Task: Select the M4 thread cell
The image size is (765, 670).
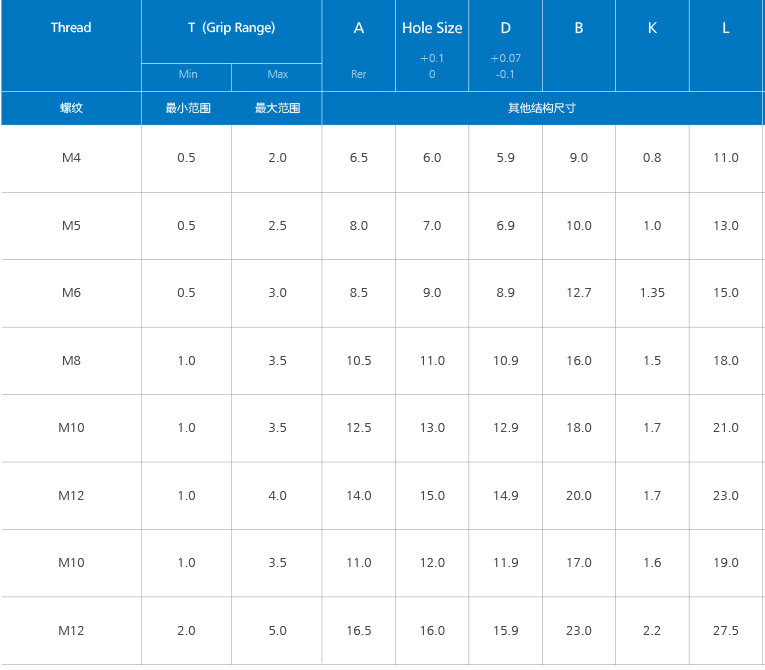Action: 71,158
